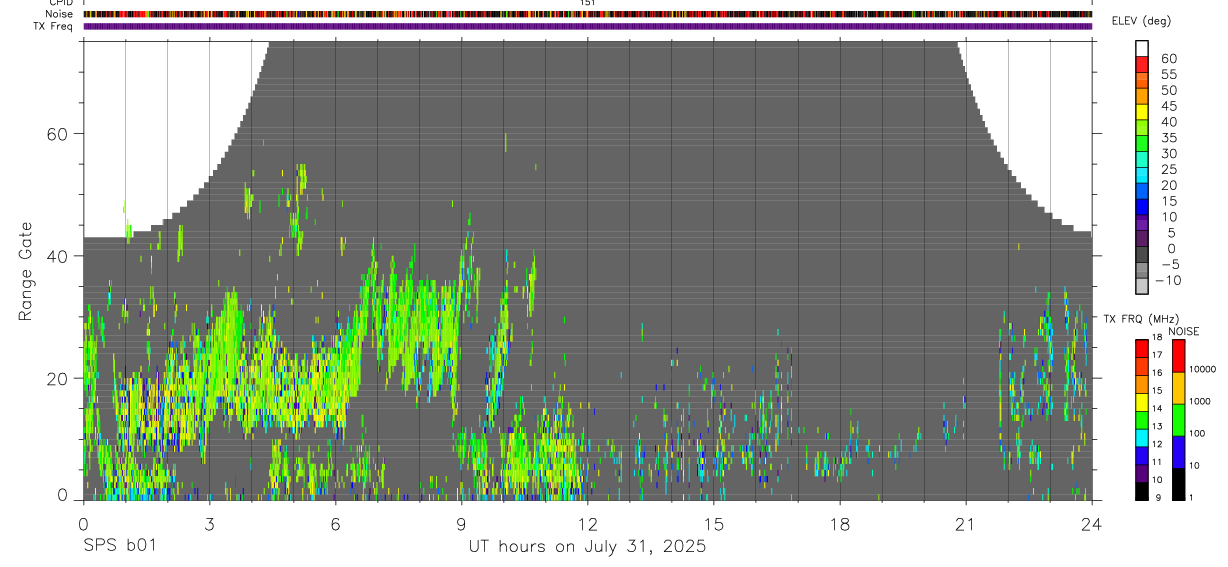The width and height of the screenshot is (1228, 567).
Task: Click the white top segment of ELEV colorbar
Action: (x=1142, y=48)
